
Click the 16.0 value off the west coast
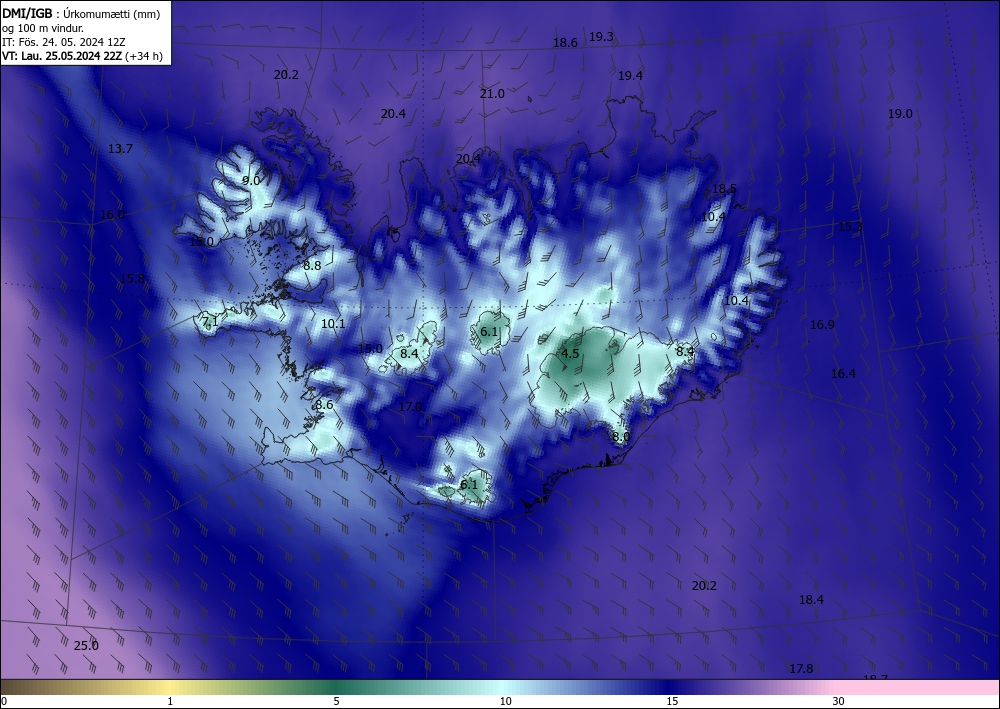tap(112, 215)
